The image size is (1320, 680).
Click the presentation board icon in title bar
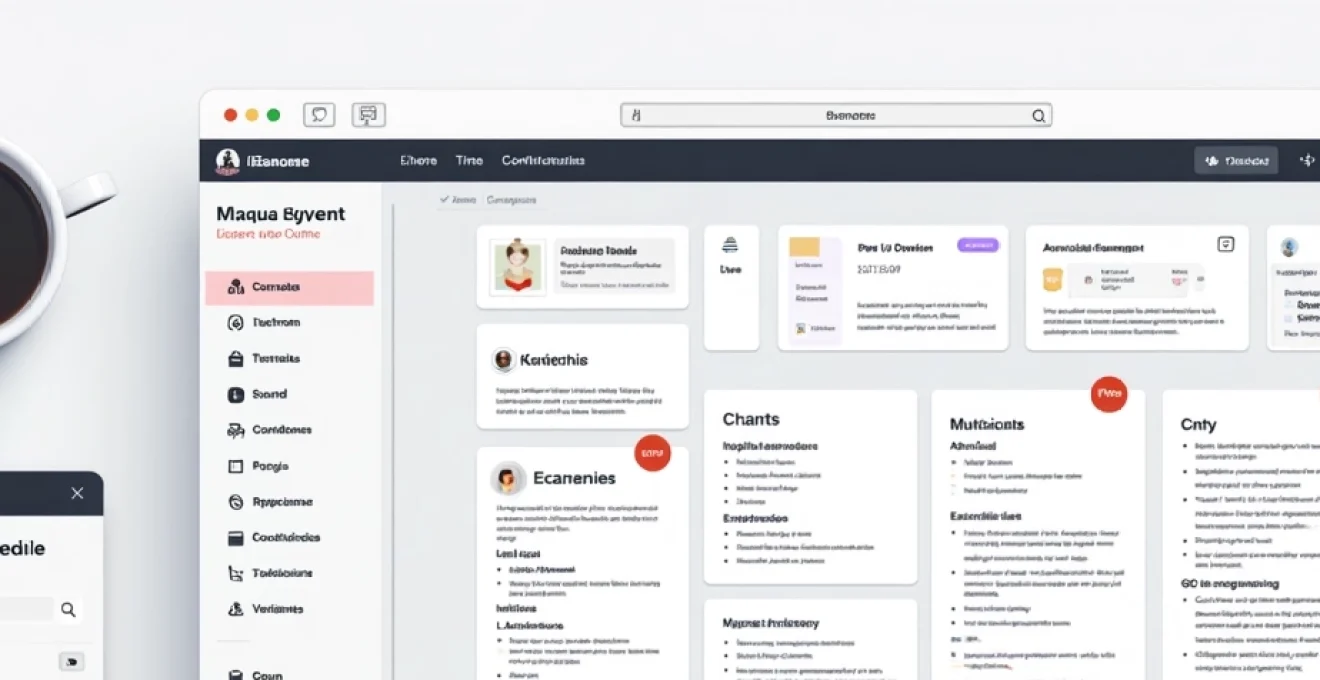[x=368, y=115]
